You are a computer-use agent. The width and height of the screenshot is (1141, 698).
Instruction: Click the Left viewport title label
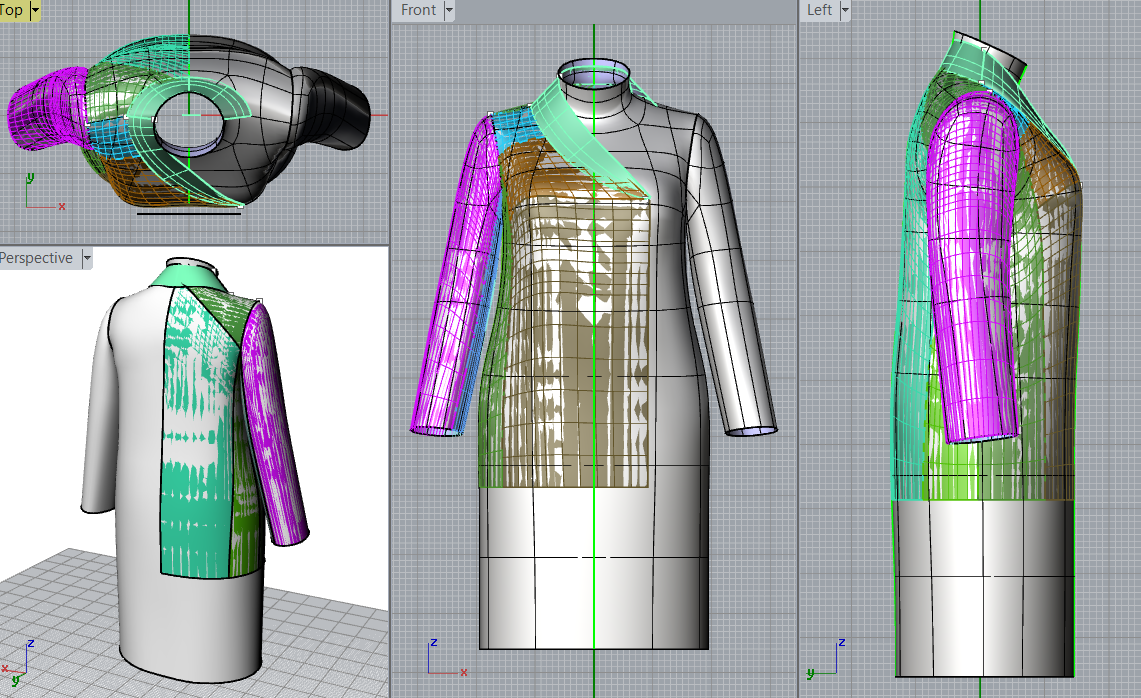(819, 10)
